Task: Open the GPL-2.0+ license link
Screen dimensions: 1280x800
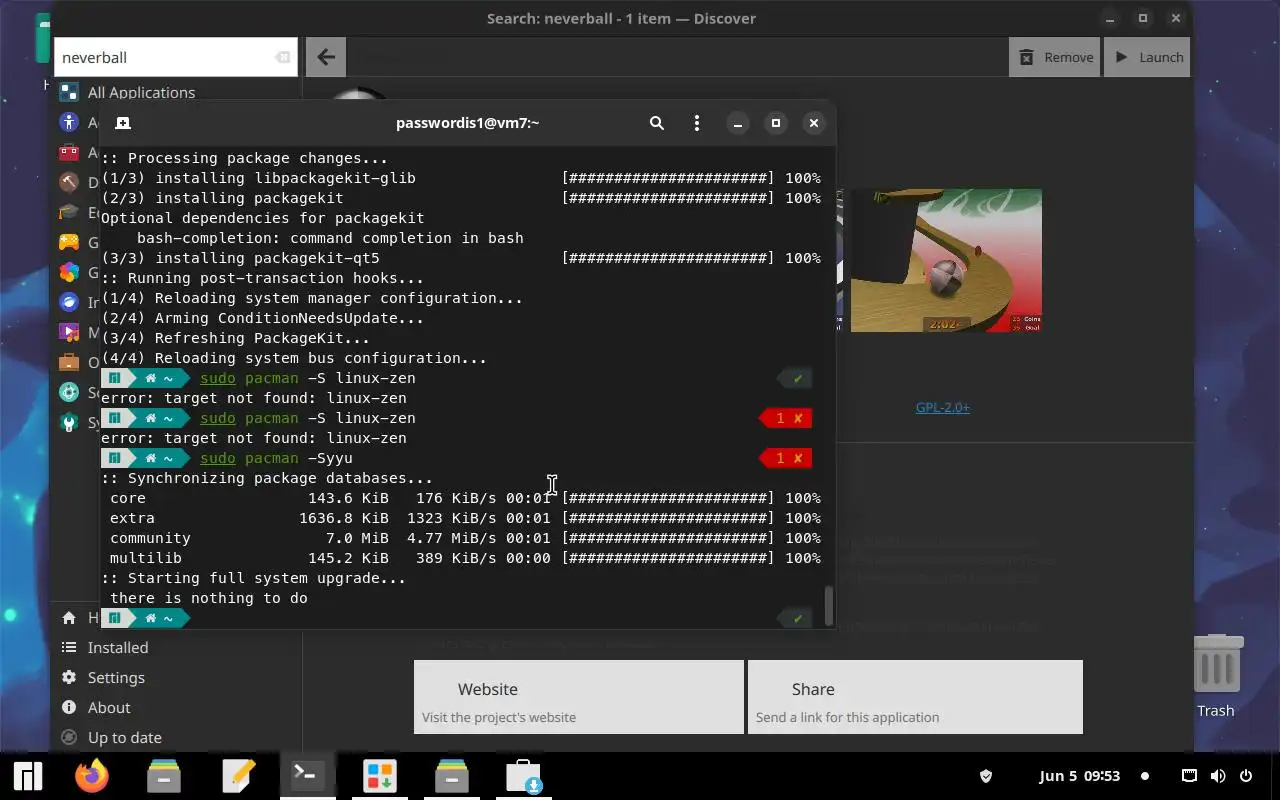Action: tap(942, 407)
